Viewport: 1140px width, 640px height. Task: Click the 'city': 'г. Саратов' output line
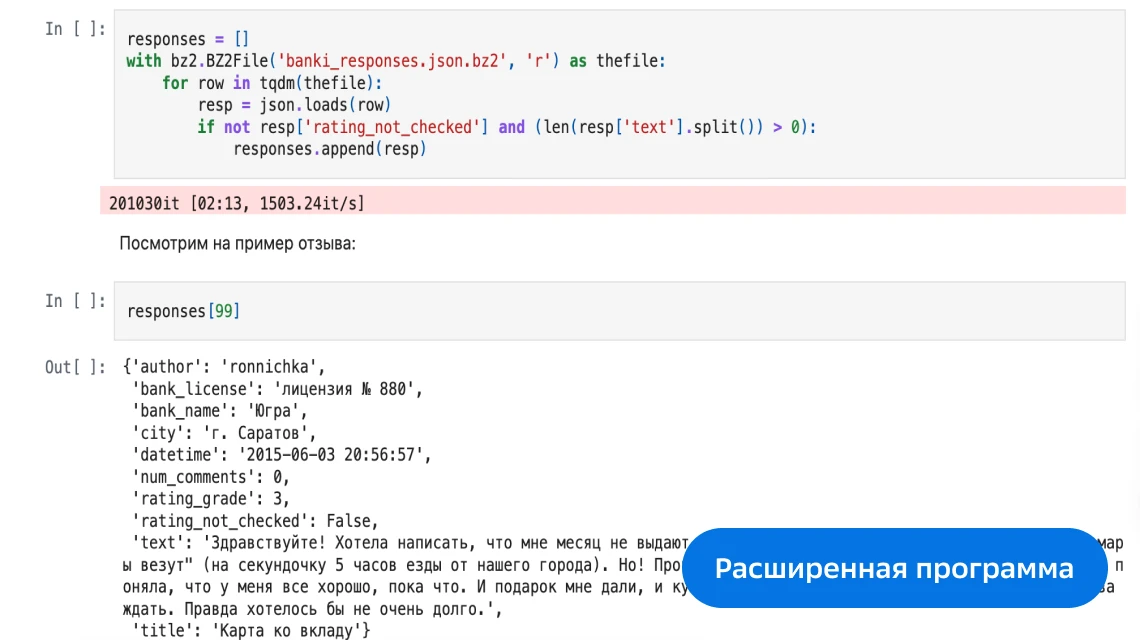tap(225, 433)
